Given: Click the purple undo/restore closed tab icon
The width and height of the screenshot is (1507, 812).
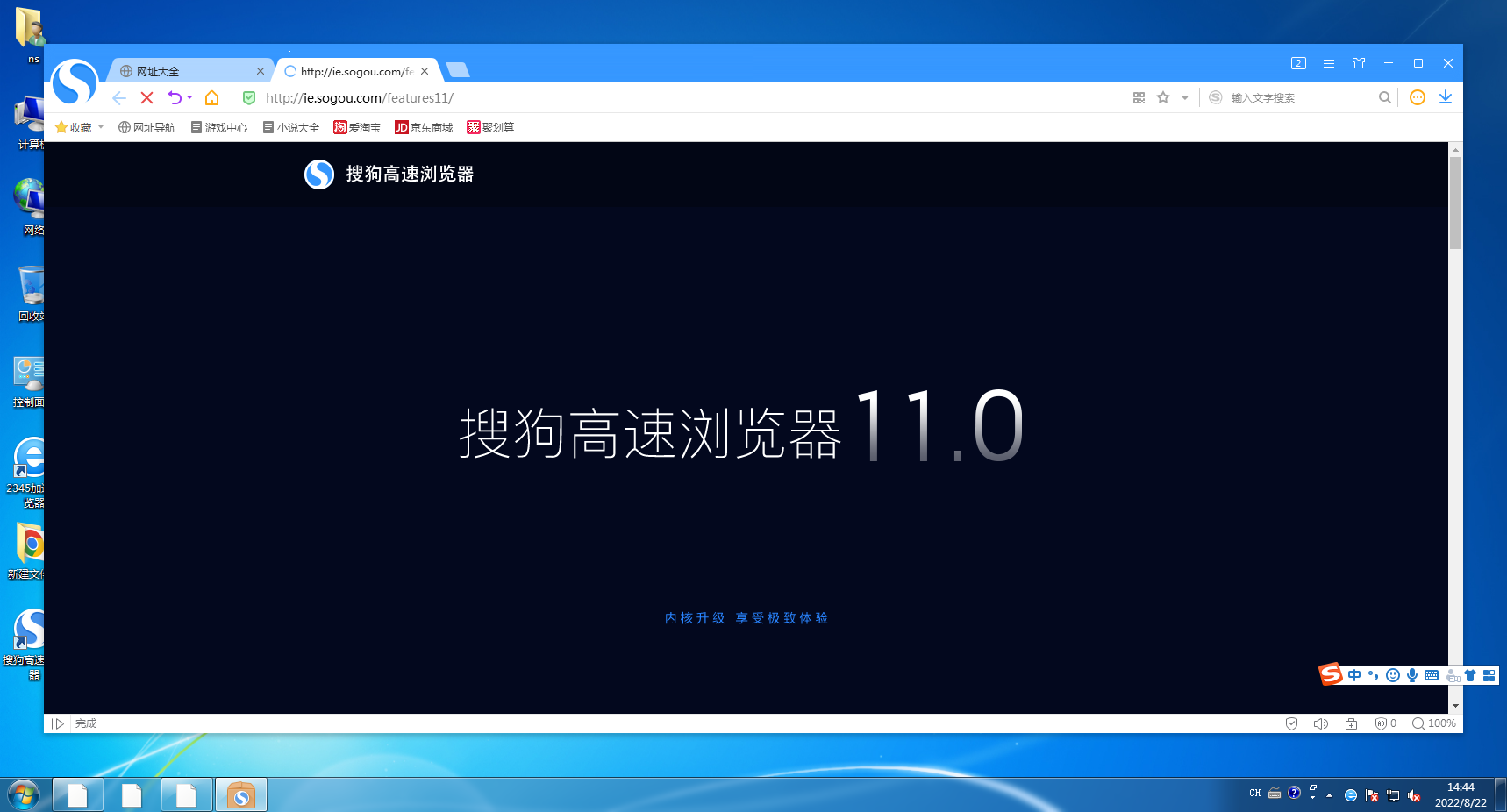Looking at the screenshot, I should (x=175, y=98).
